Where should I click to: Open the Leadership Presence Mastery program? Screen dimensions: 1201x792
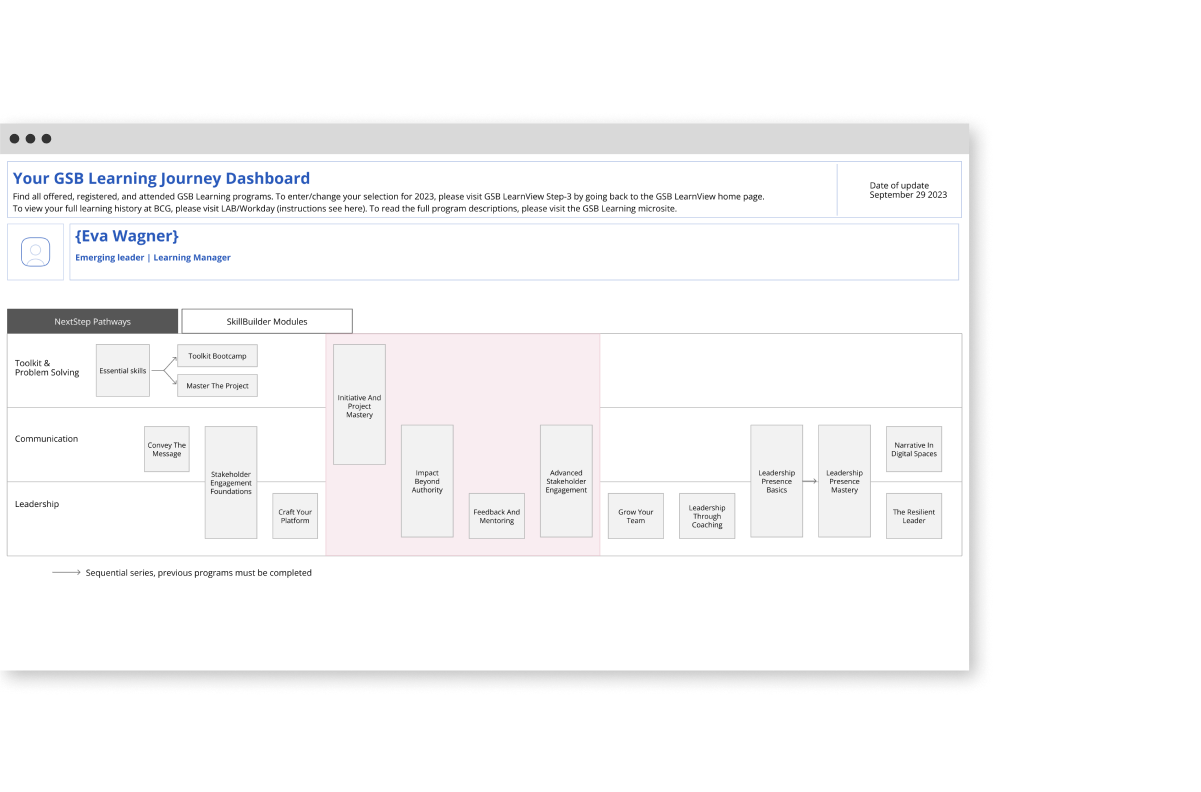pos(844,481)
